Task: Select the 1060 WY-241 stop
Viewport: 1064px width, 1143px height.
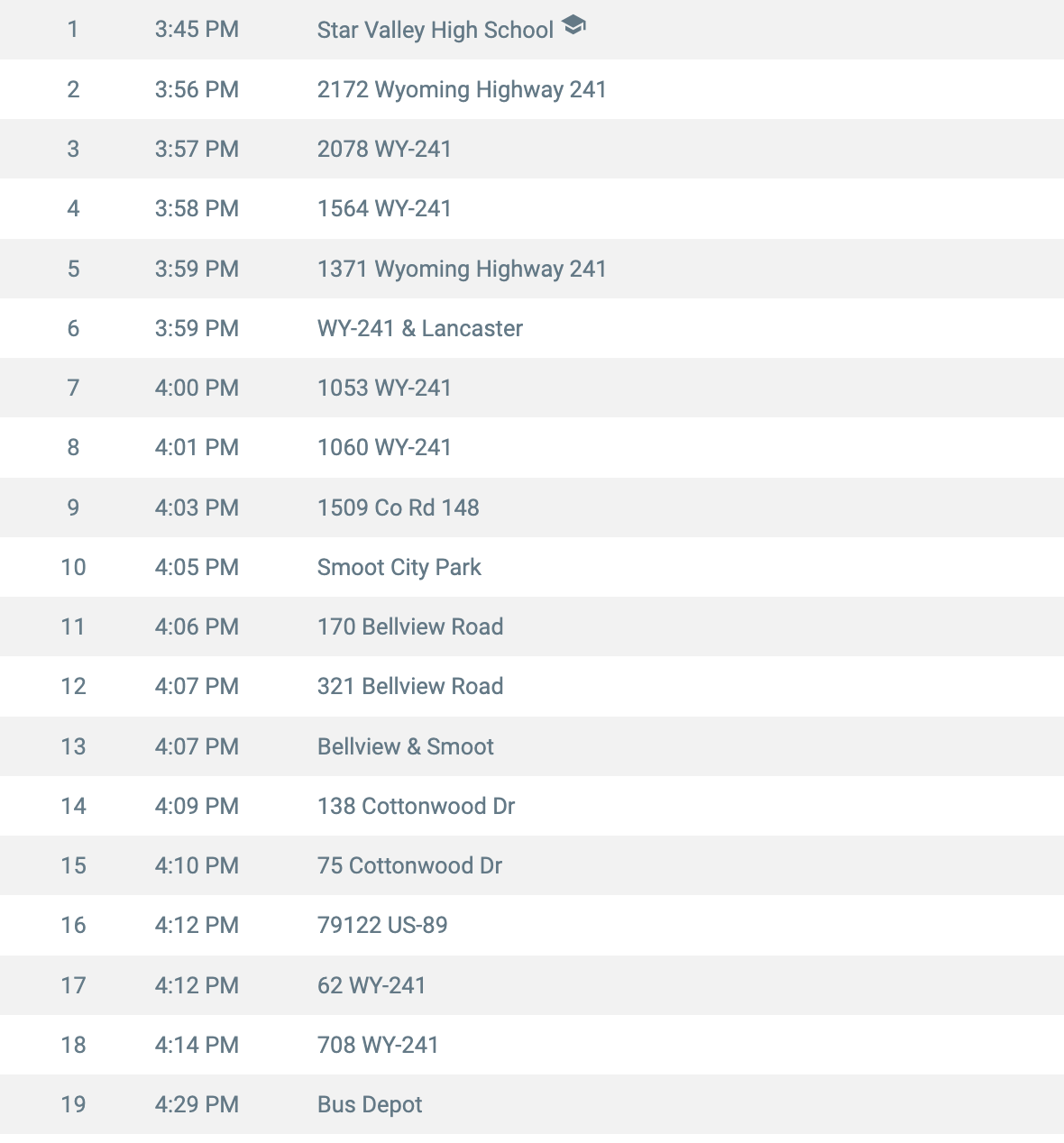Action: click(x=532, y=447)
